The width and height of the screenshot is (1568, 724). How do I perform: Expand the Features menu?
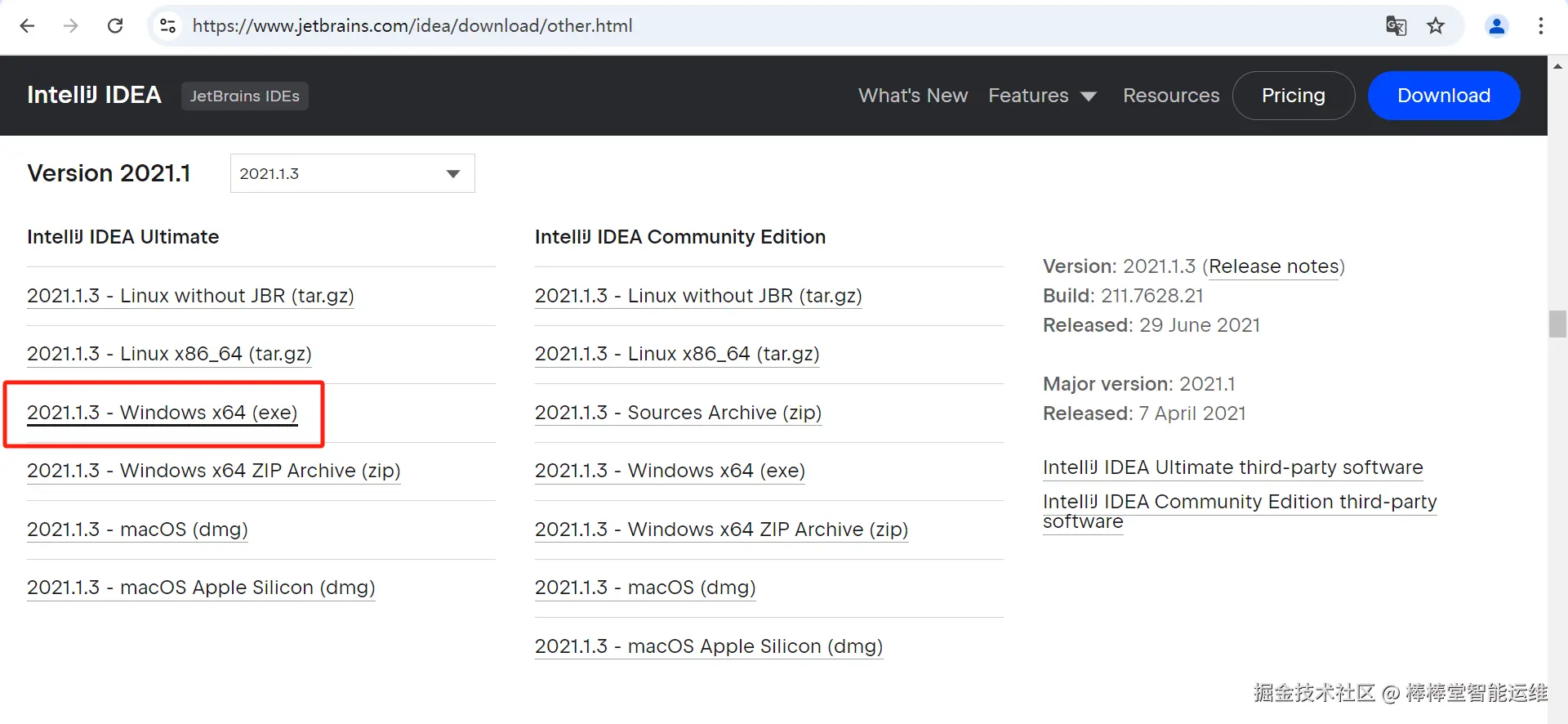[1041, 96]
